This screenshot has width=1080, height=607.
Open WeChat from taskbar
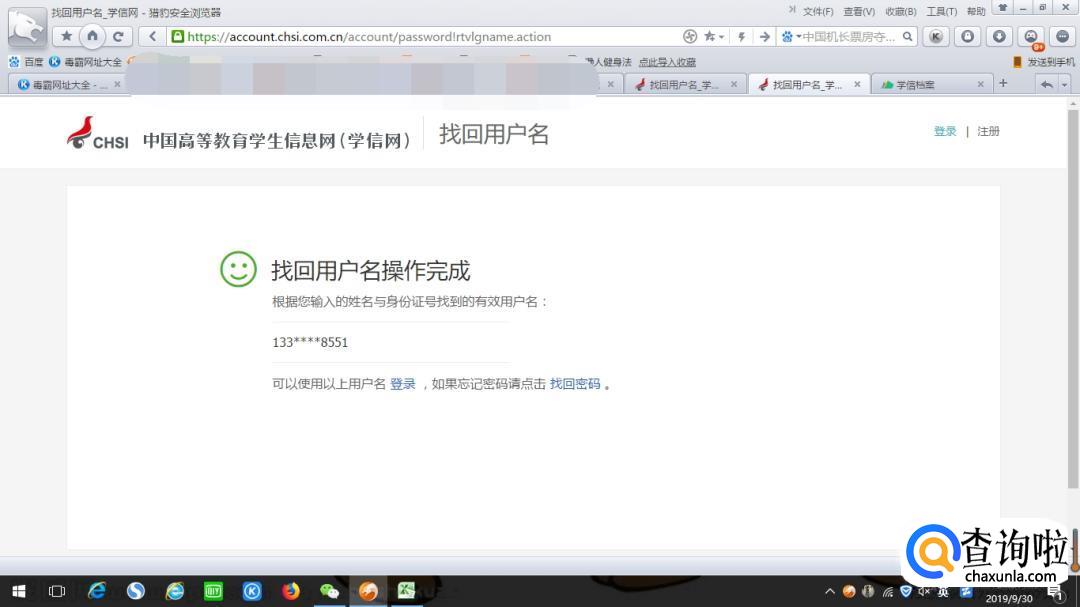pos(329,591)
